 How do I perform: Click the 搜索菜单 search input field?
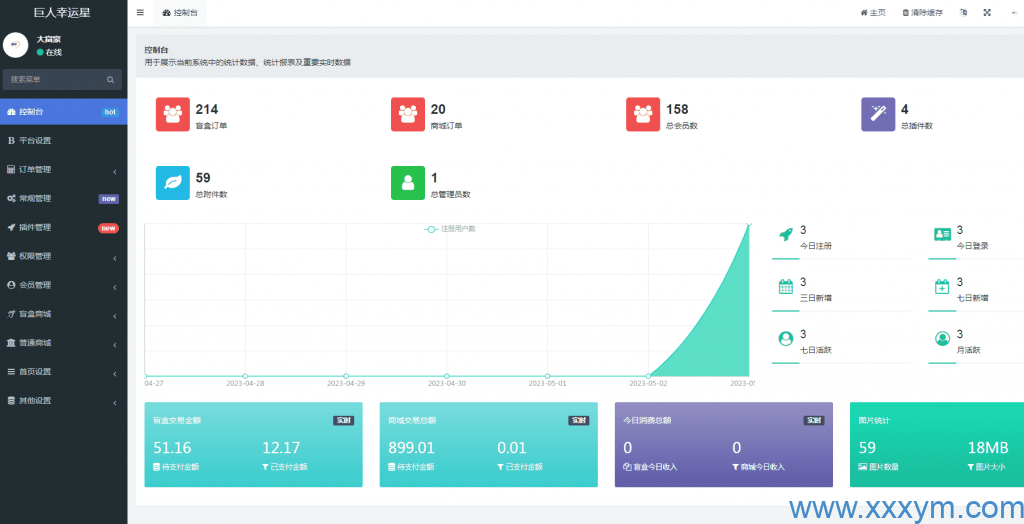(x=55, y=79)
